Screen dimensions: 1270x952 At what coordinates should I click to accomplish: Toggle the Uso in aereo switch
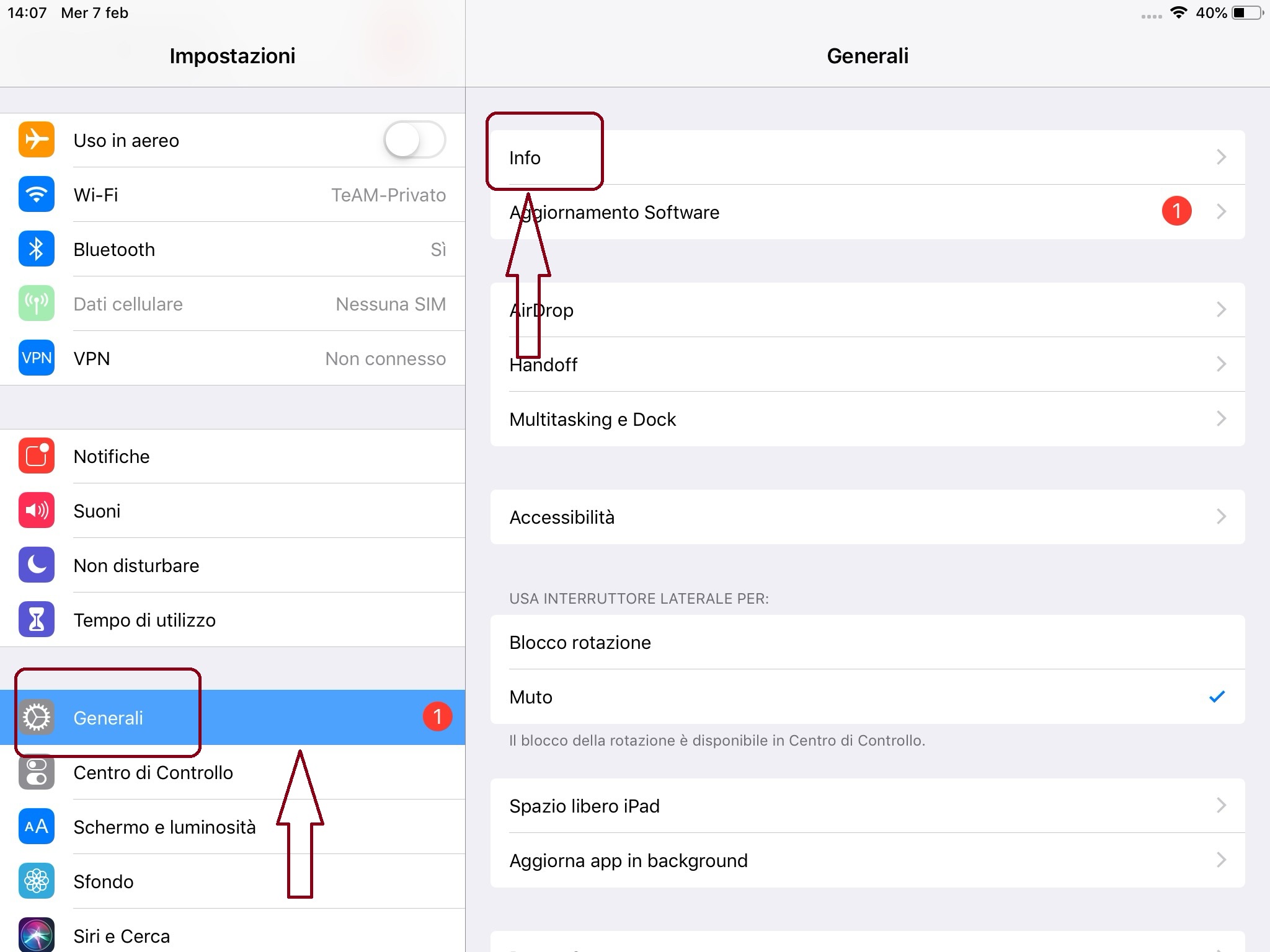[414, 140]
